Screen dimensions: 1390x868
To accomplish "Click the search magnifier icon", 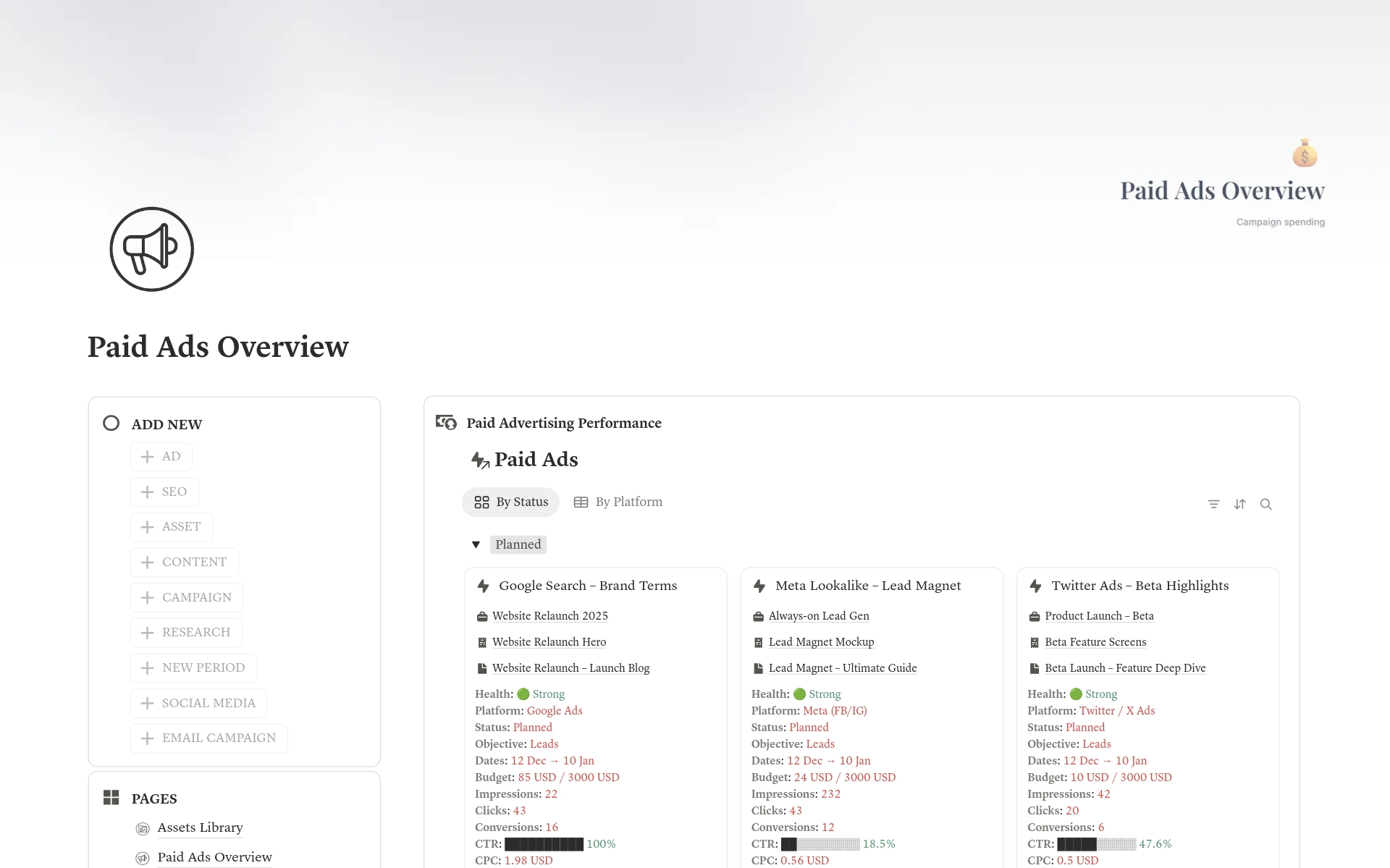I will 1265,504.
